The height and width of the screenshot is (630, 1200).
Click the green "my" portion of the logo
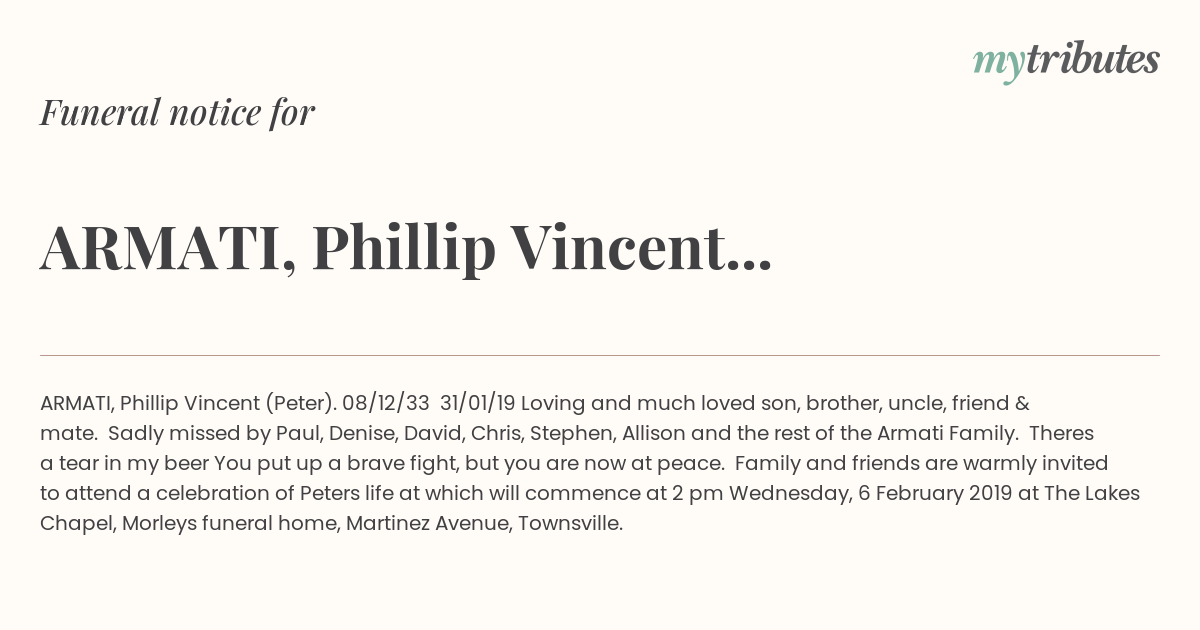pos(999,64)
